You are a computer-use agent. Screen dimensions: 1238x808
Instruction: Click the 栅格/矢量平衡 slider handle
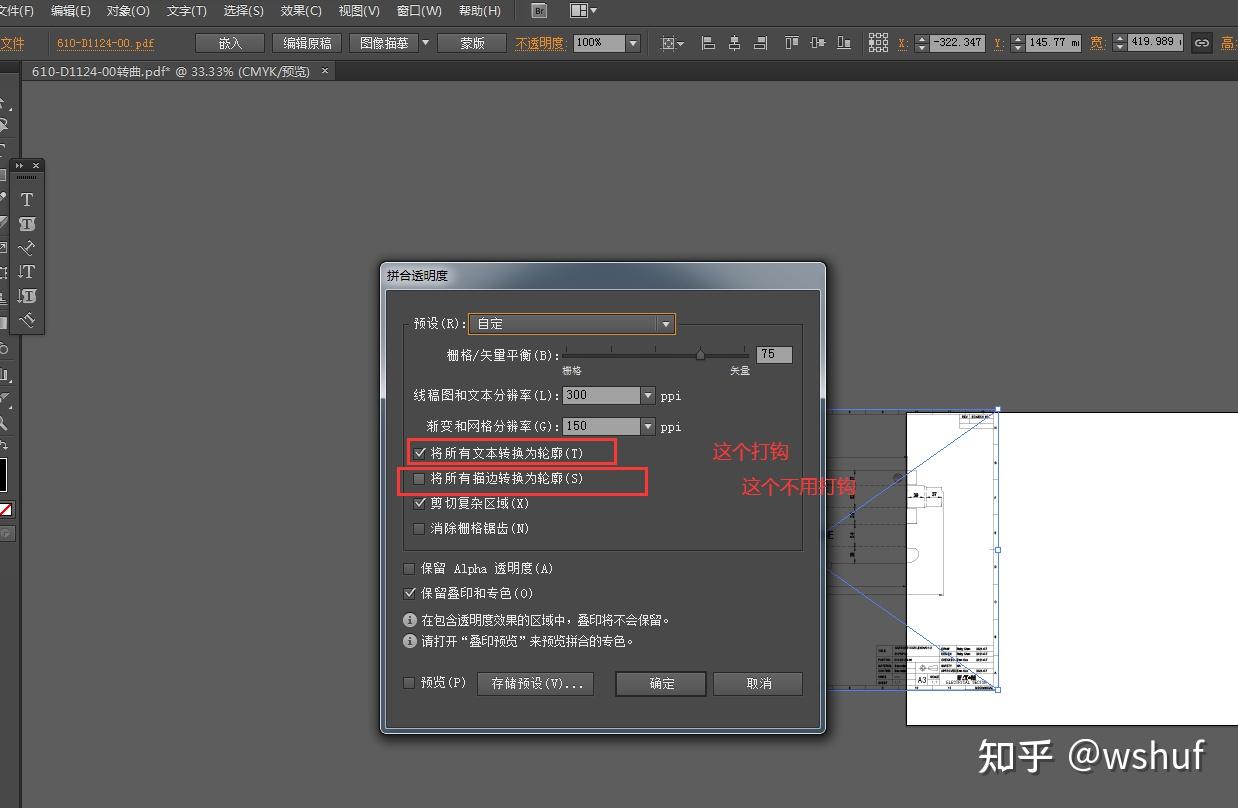(700, 354)
